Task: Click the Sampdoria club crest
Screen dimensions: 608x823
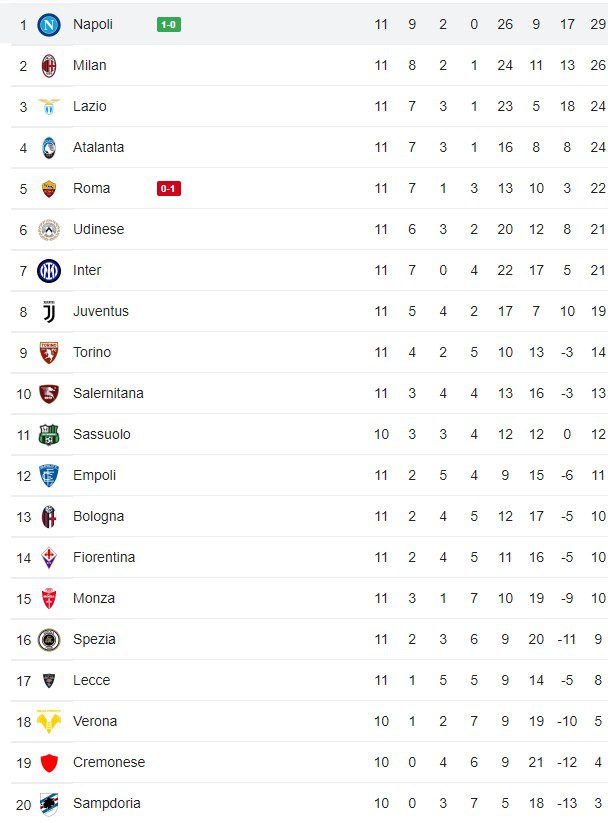Action: point(49,803)
